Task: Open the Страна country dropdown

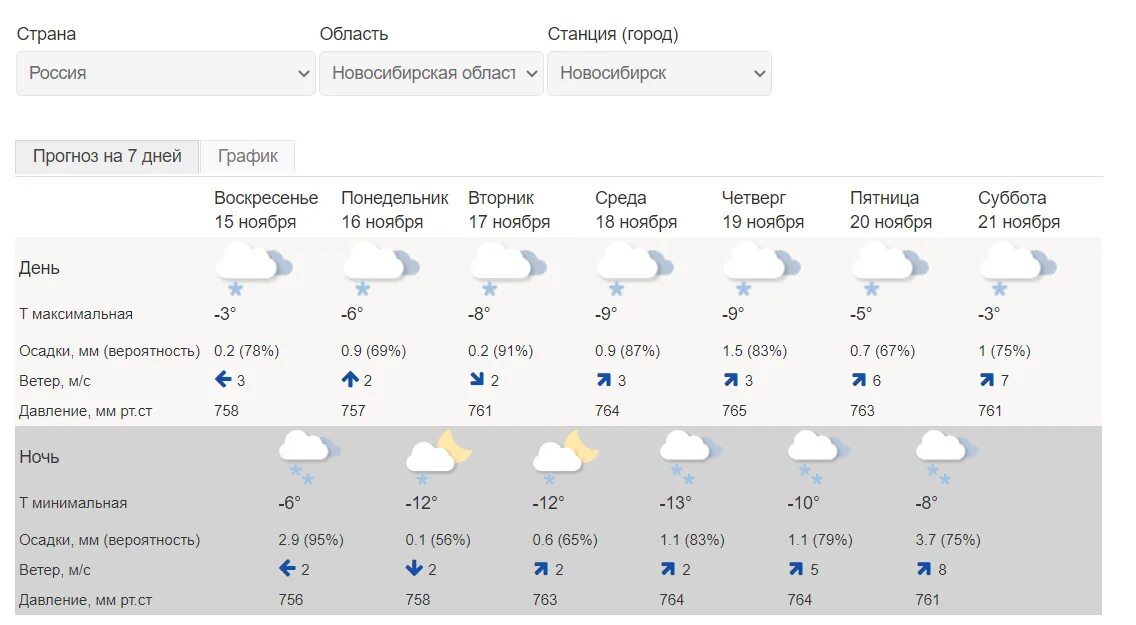Action: click(x=166, y=73)
